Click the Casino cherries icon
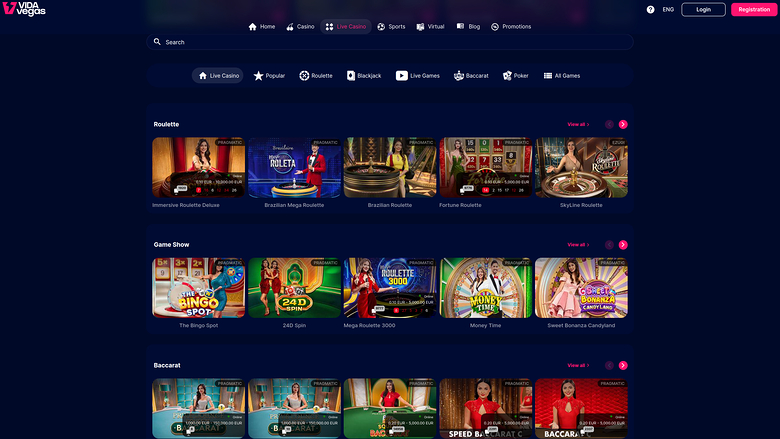The image size is (780, 439). pyautogui.click(x=290, y=26)
